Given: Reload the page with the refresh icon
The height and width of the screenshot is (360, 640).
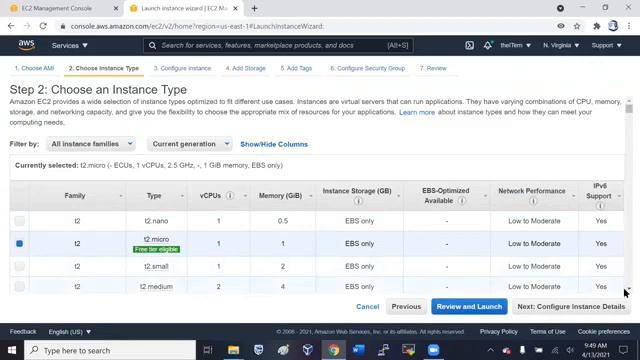Looking at the screenshot, I should tap(43, 26).
